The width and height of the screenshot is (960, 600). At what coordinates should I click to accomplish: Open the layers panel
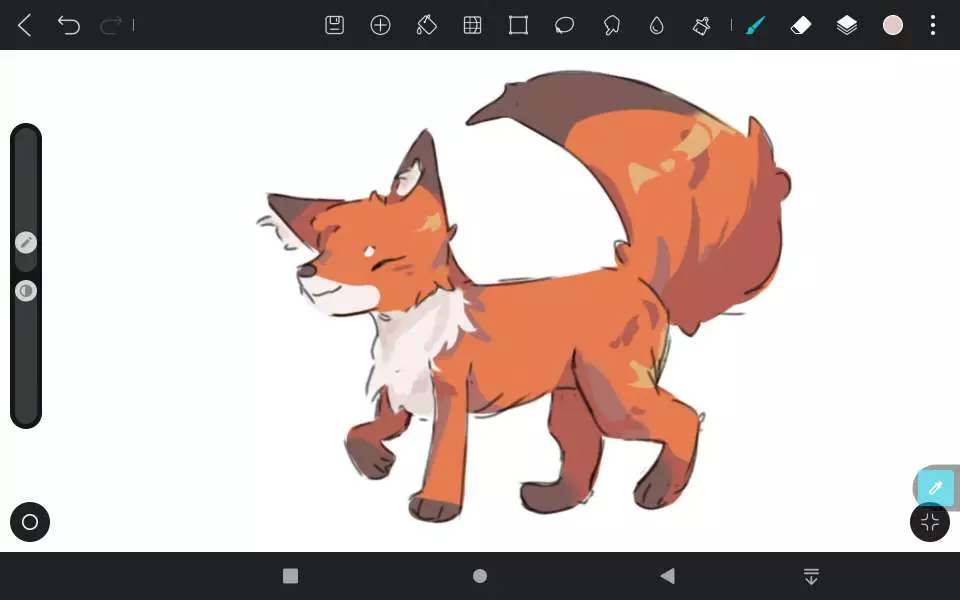point(847,26)
